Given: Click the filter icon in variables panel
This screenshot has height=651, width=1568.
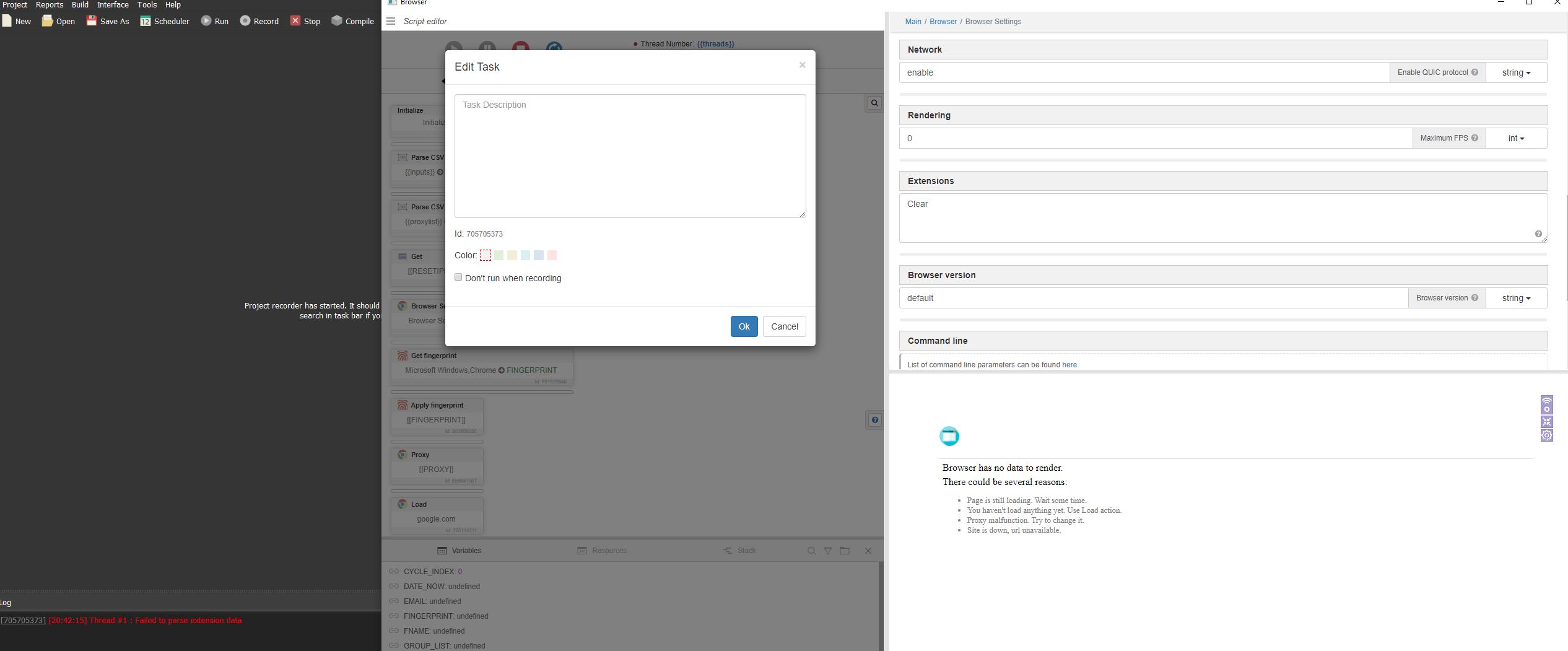Looking at the screenshot, I should point(828,551).
